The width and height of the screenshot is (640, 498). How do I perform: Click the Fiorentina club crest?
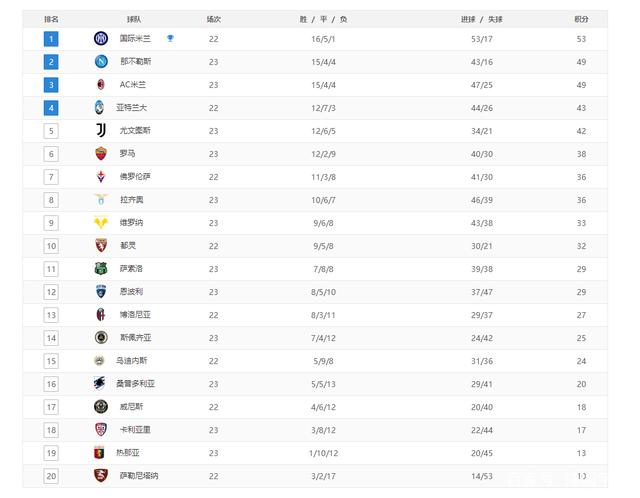point(101,177)
